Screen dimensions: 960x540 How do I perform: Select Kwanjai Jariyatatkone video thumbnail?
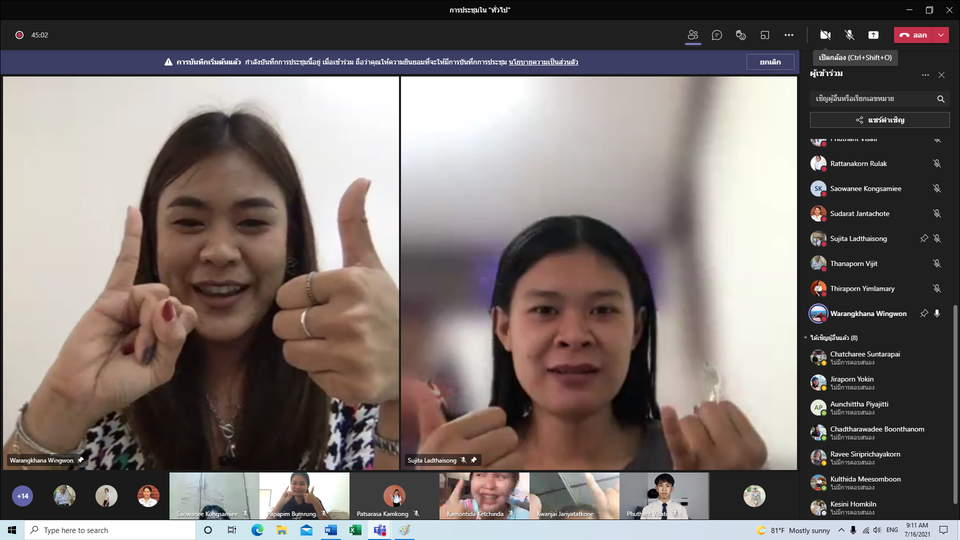pos(574,495)
